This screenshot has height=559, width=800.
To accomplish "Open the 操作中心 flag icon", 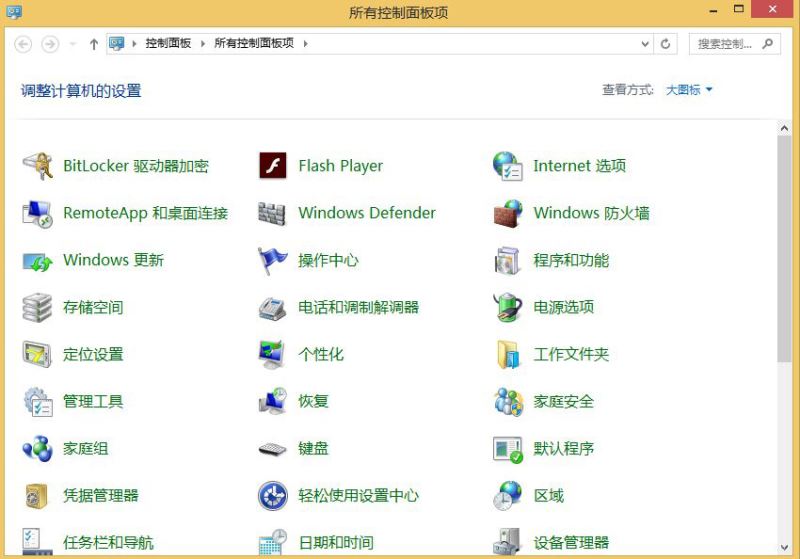I will point(272,260).
